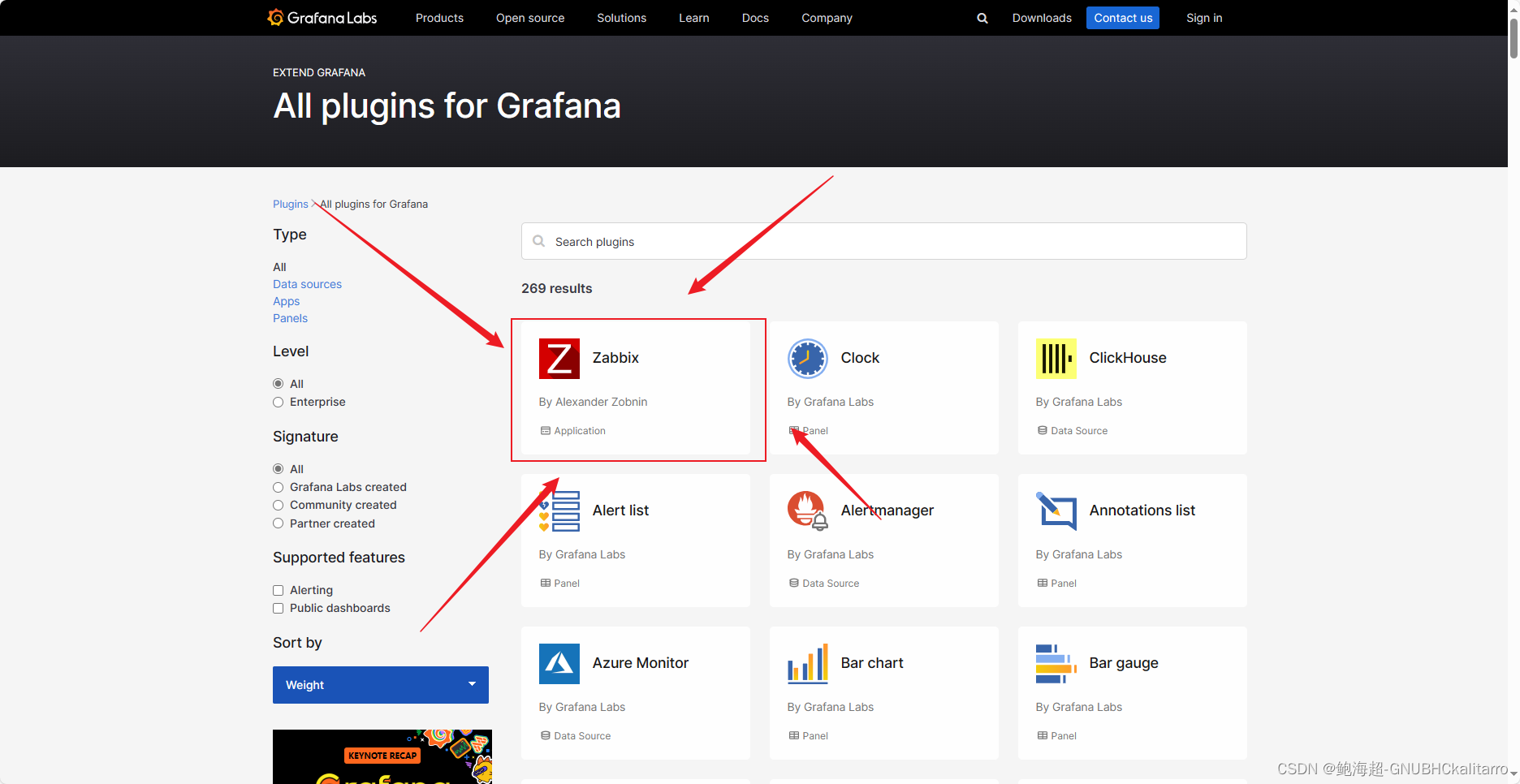Screen dimensions: 1520x784
Task: Select Grafana Labs created signature option
Action: point(279,487)
